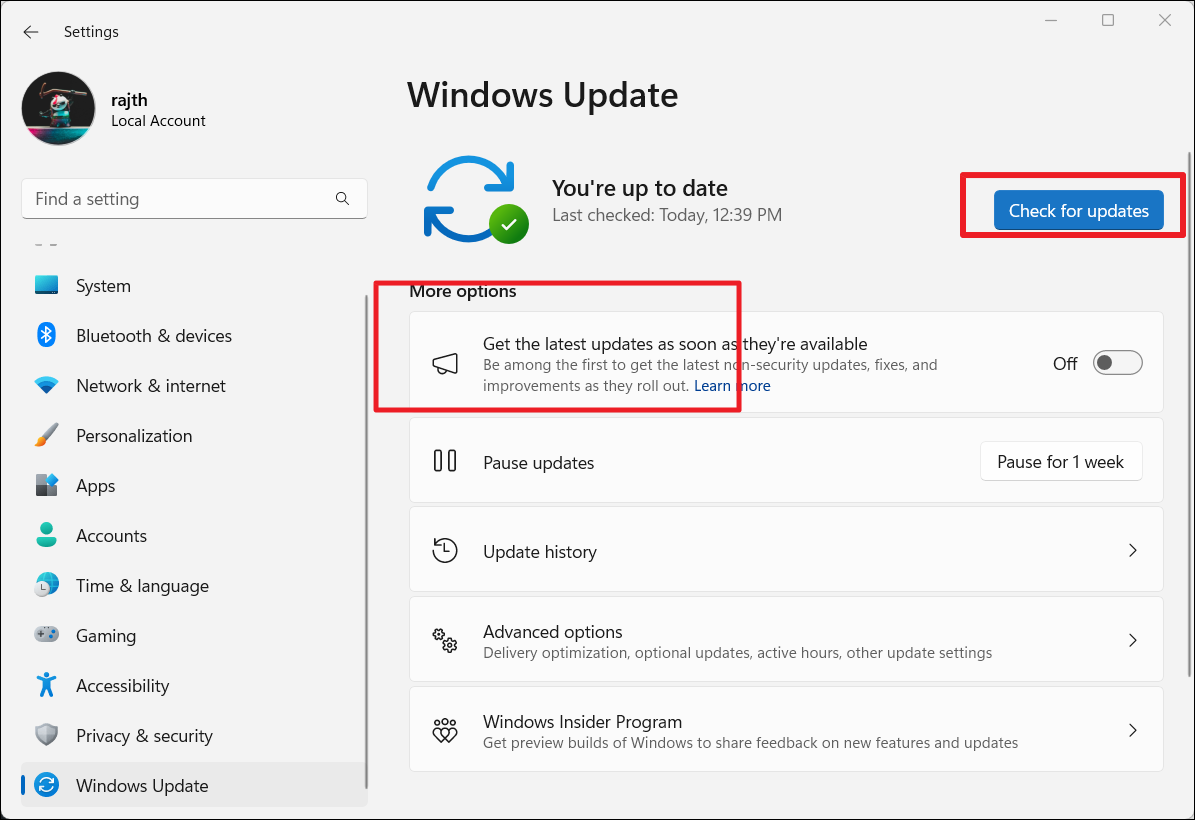Select the Privacy & security shield icon

click(x=46, y=735)
